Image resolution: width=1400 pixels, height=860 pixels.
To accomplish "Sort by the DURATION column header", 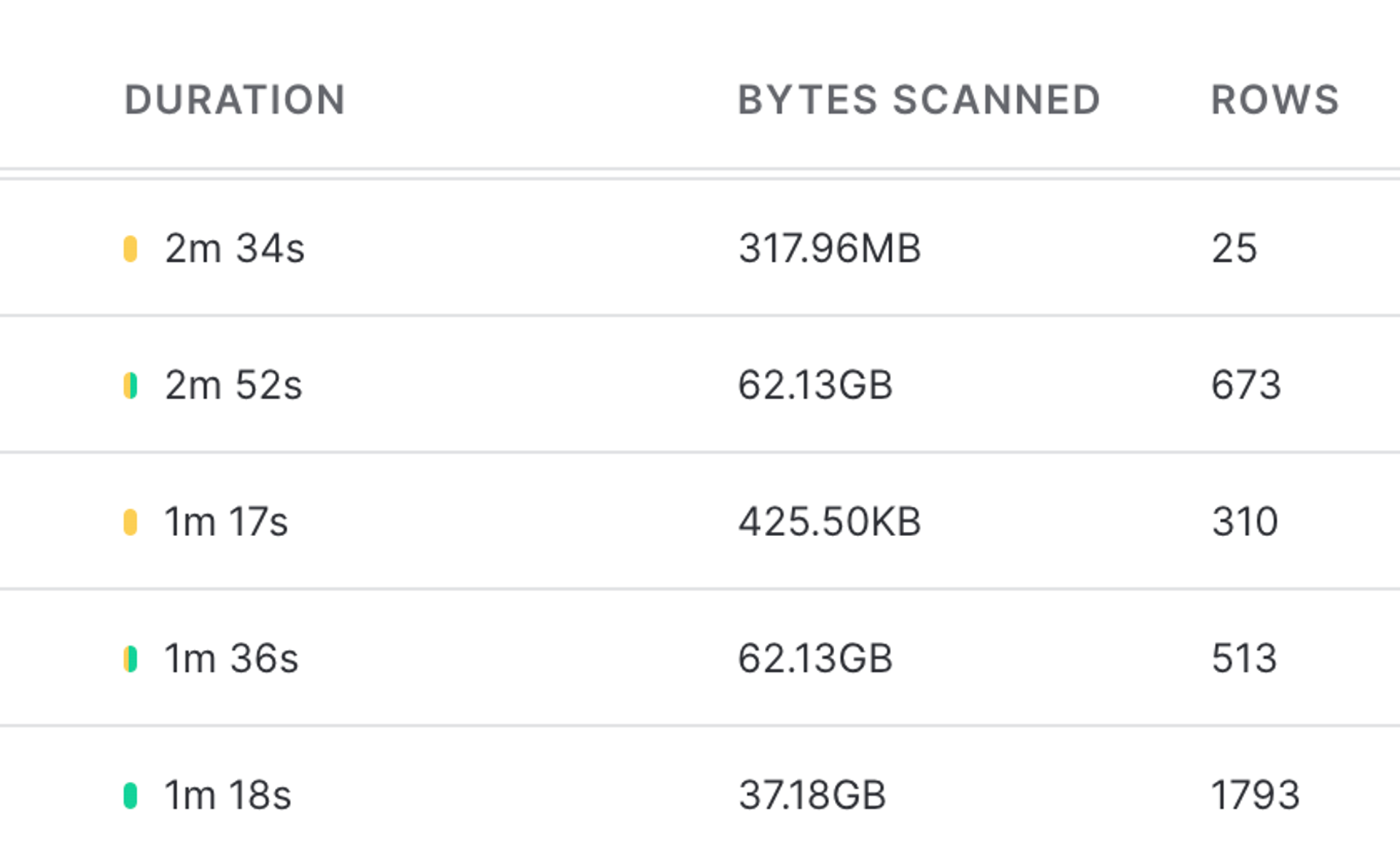I will tap(235, 100).
